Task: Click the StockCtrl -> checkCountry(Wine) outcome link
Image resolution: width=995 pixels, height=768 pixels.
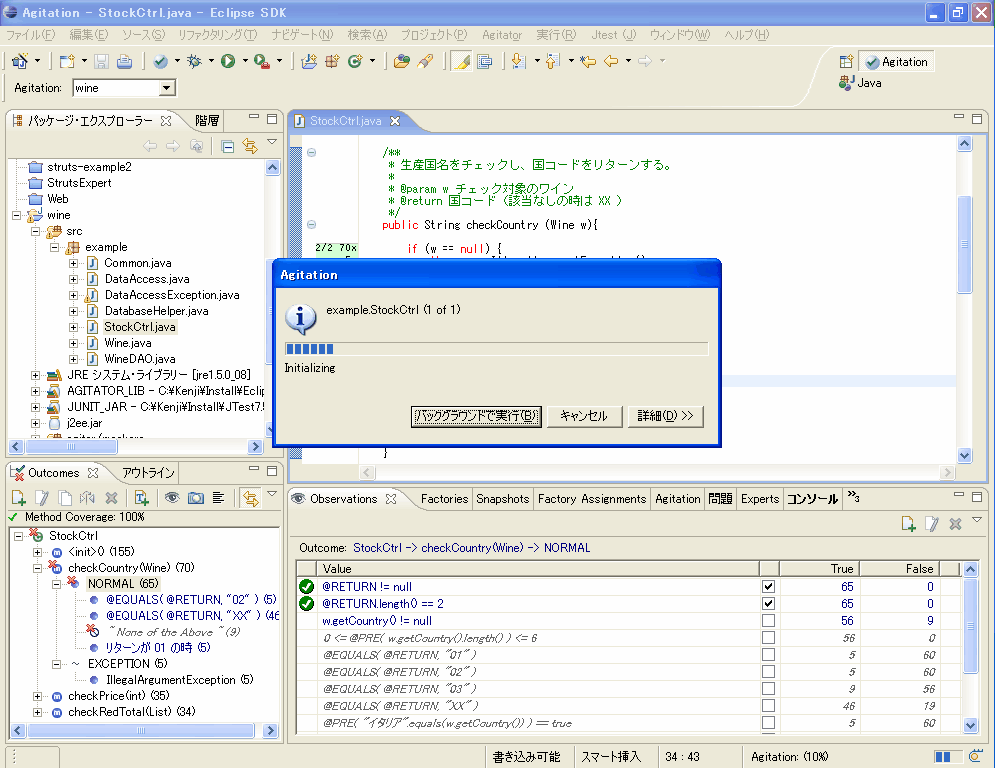Action: coord(471,548)
